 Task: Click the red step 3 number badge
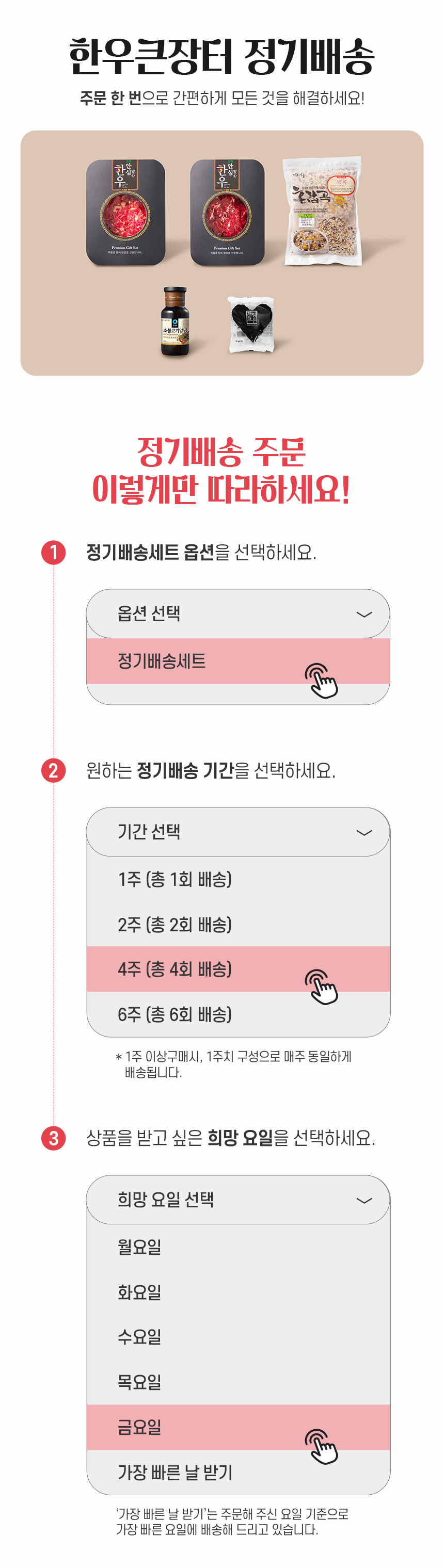54,1138
